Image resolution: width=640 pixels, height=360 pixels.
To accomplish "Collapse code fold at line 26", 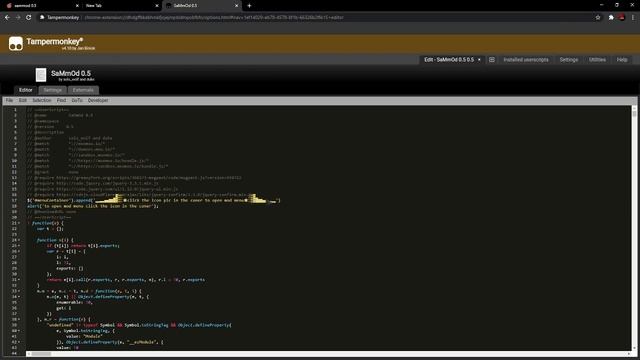I will click(19, 251).
